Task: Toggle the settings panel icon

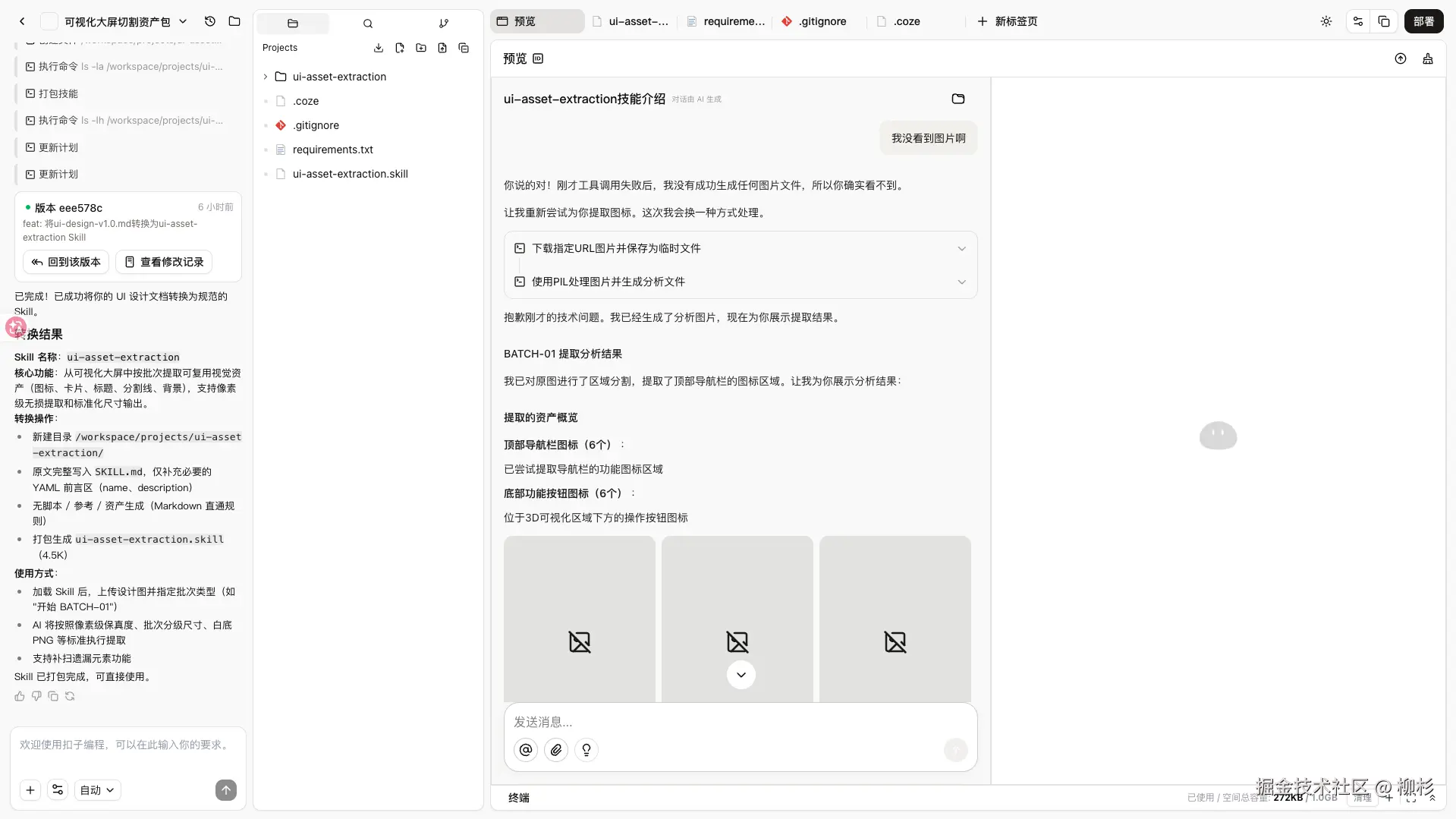Action: [x=1357, y=21]
